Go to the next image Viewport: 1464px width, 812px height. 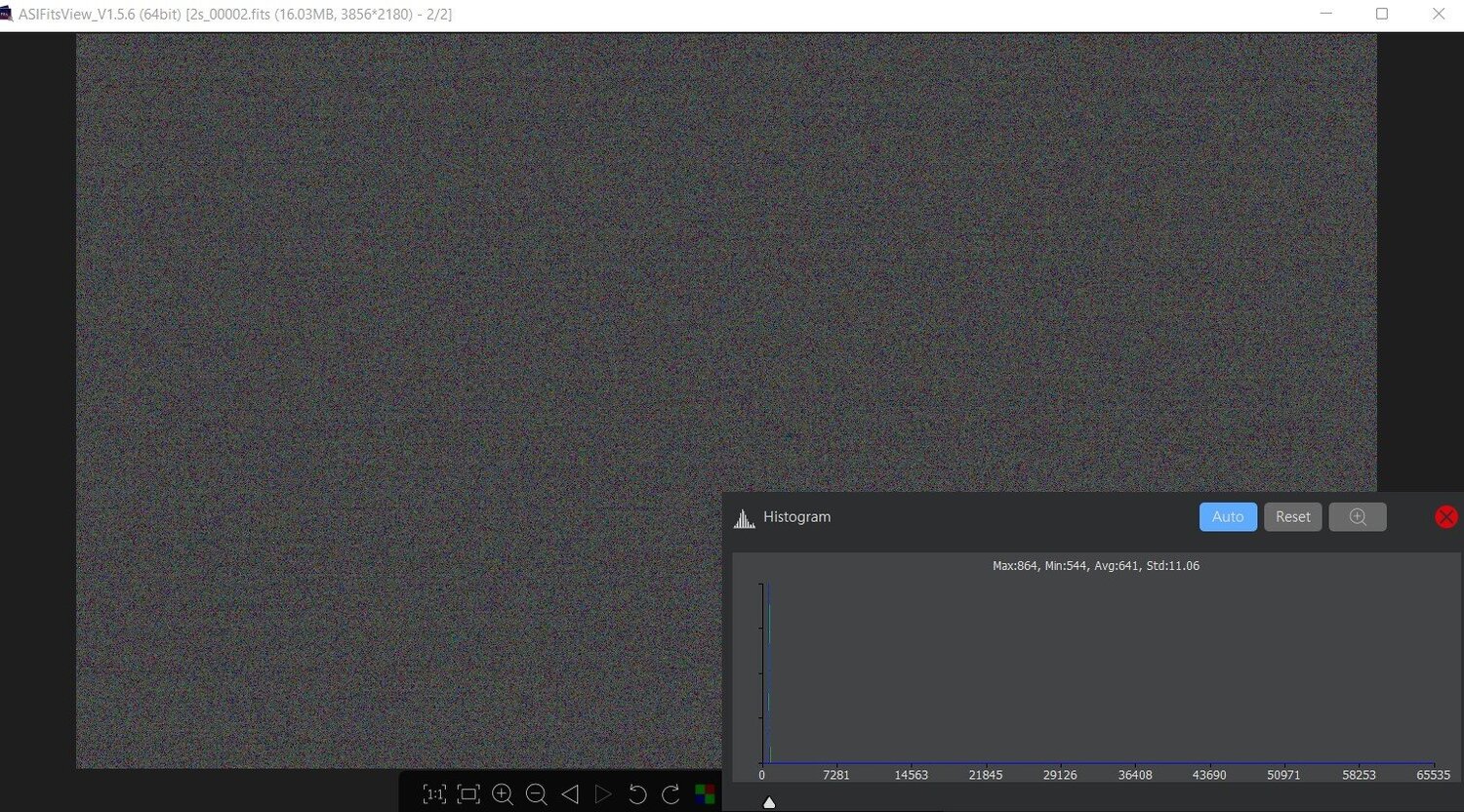click(x=603, y=794)
